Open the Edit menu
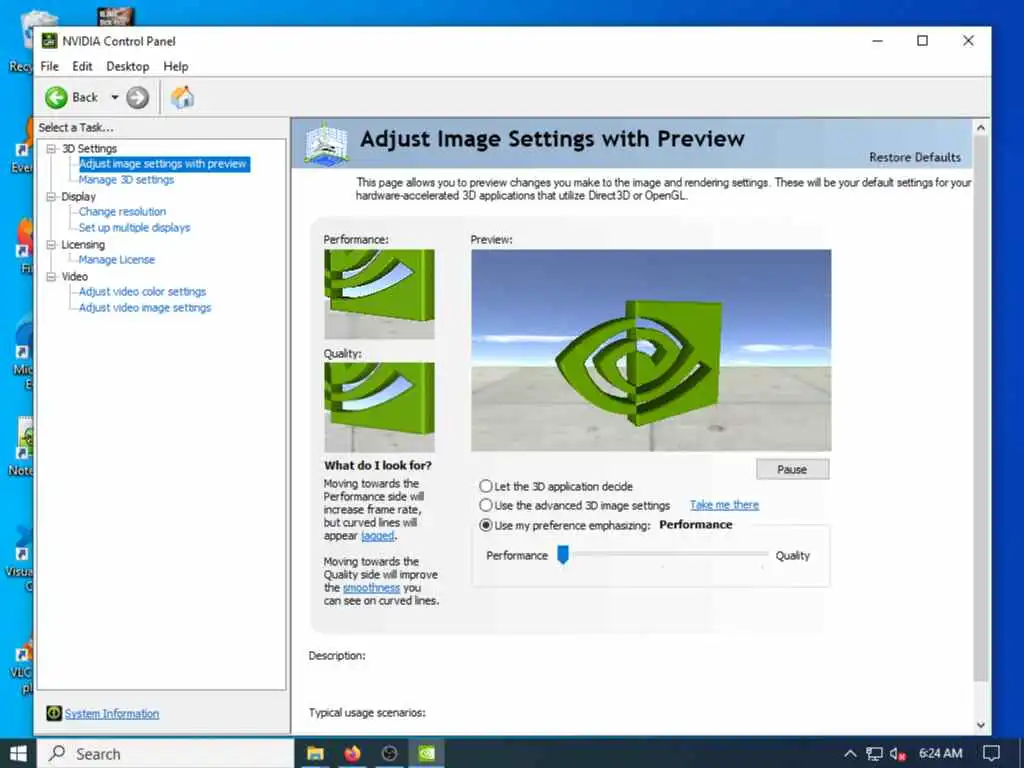The height and width of the screenshot is (768, 1024). 82,66
